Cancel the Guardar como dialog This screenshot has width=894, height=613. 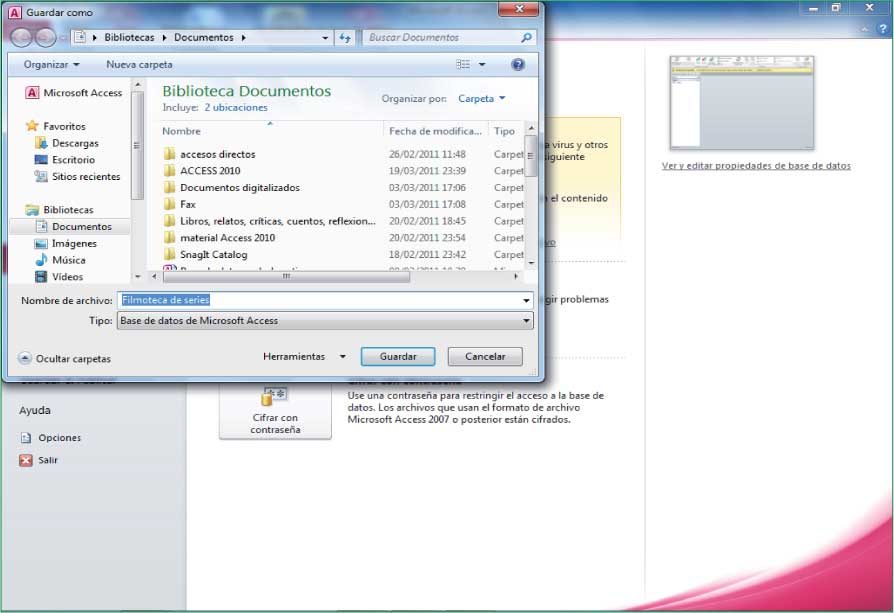(x=485, y=356)
